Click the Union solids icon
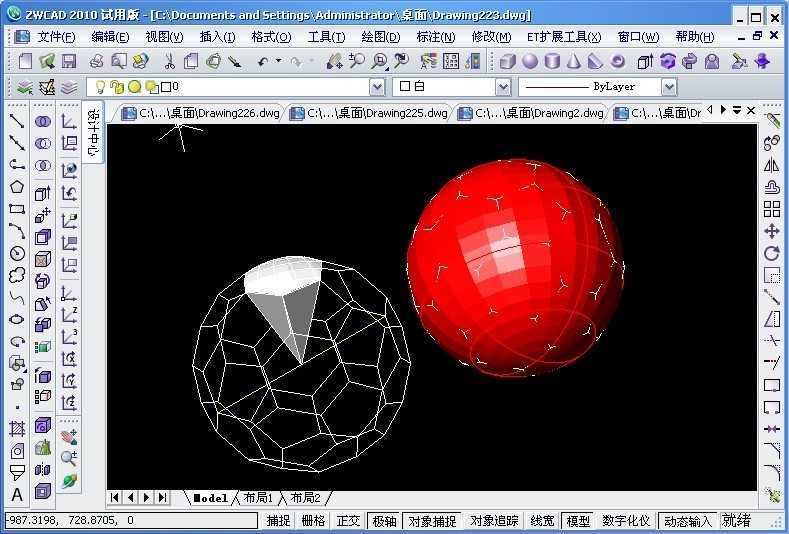Viewport: 789px width, 534px height. coord(43,121)
